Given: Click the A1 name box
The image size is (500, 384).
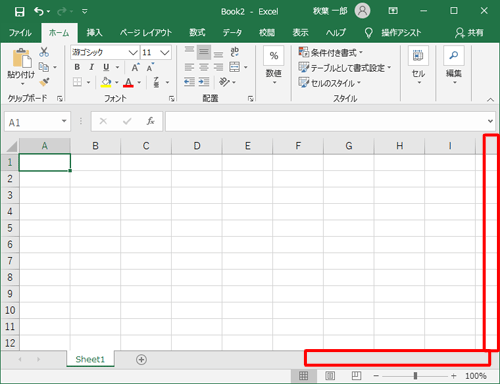Looking at the screenshot, I should 32,122.
